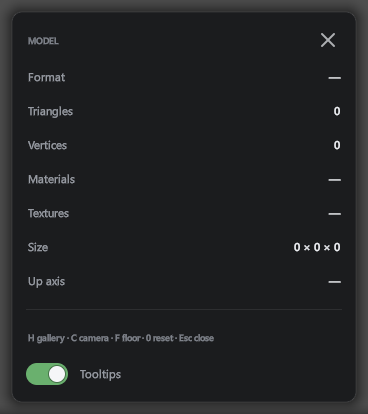Click the 'Esc close' shortcut hint
368x414 pixels.
(196, 338)
